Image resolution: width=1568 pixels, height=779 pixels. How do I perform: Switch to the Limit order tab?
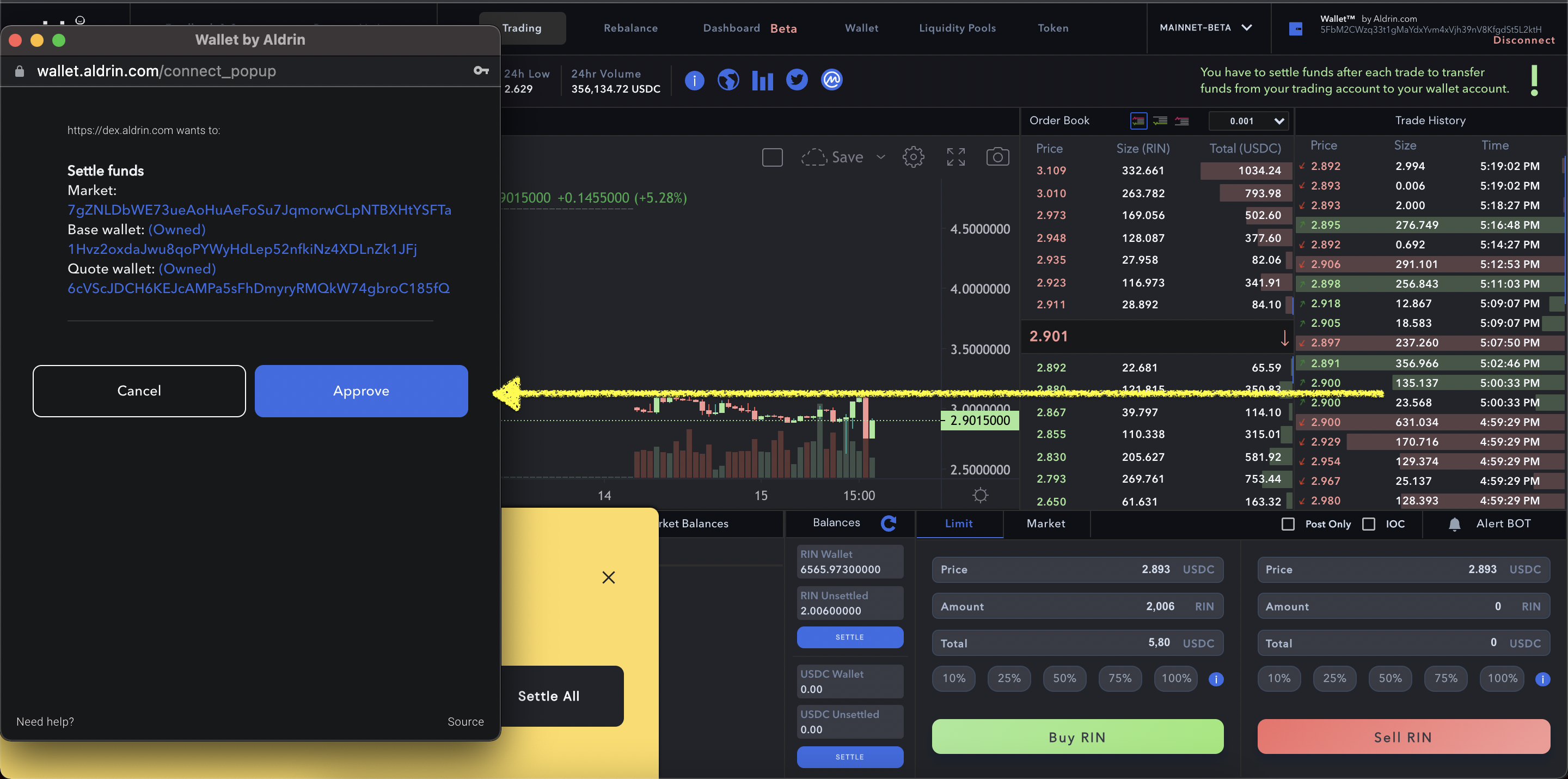(959, 524)
